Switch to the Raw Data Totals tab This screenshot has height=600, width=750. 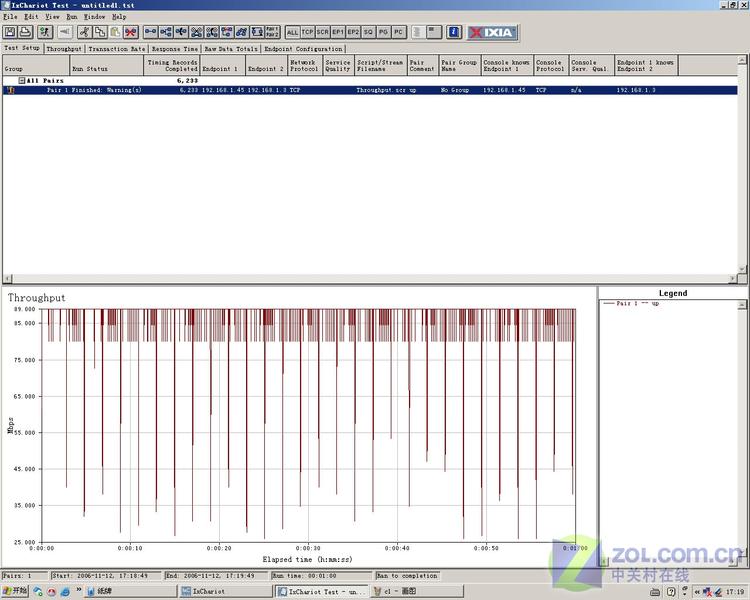pos(231,49)
